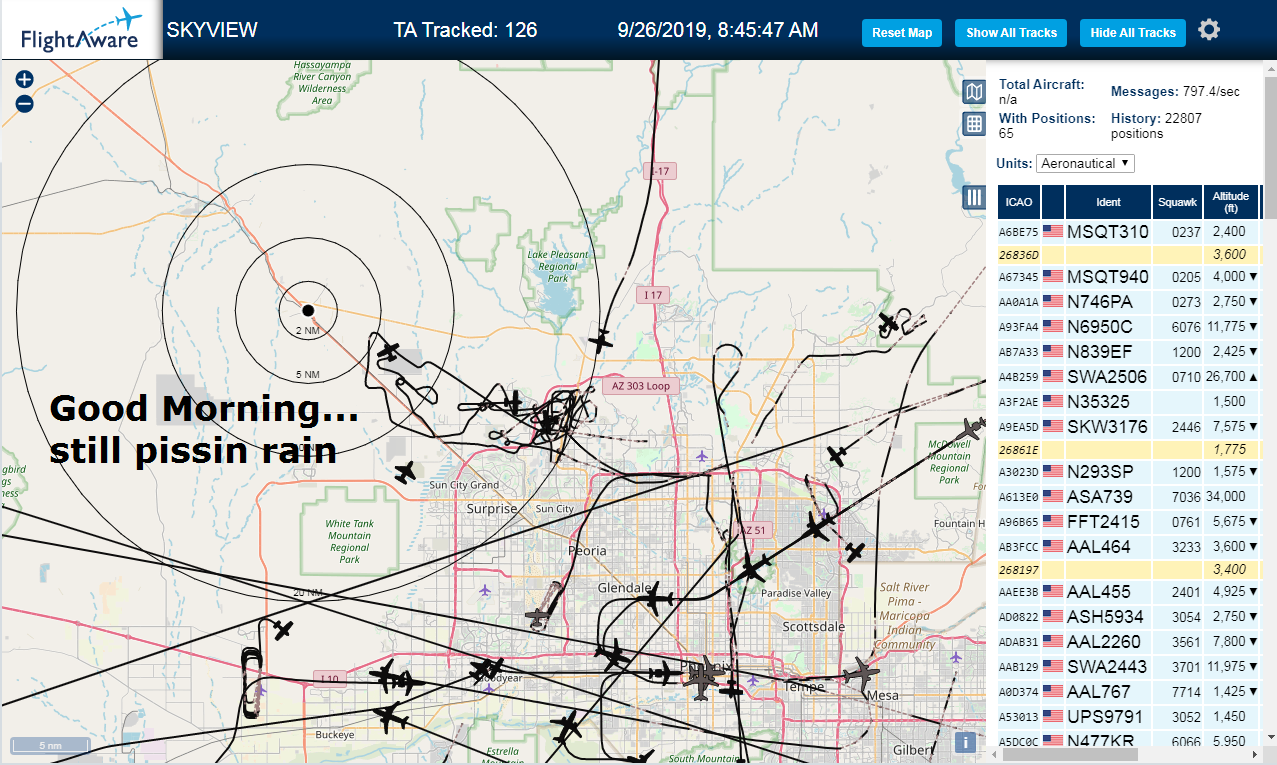Select ASA739 in the aircraft list
Screen dimensions: 1277x765
(1128, 496)
